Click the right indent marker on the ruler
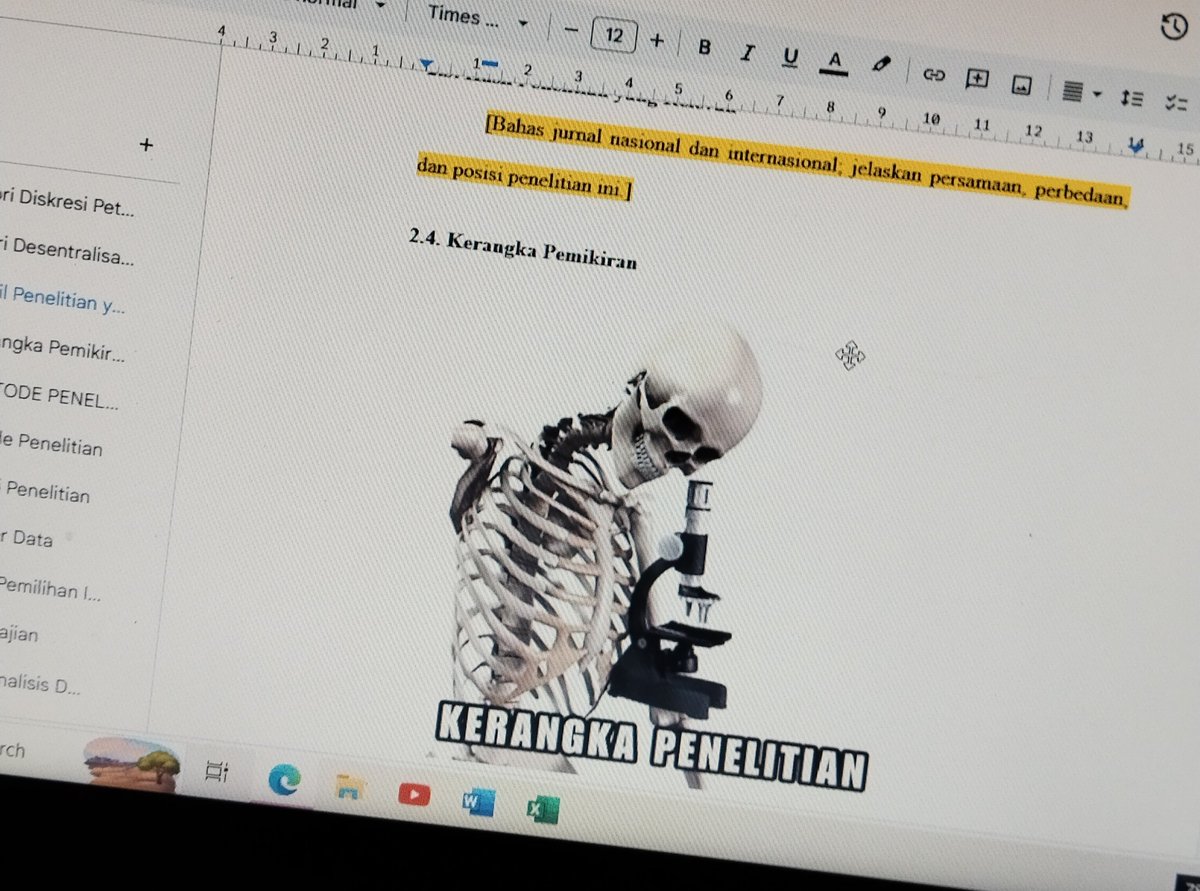 coord(1135,146)
